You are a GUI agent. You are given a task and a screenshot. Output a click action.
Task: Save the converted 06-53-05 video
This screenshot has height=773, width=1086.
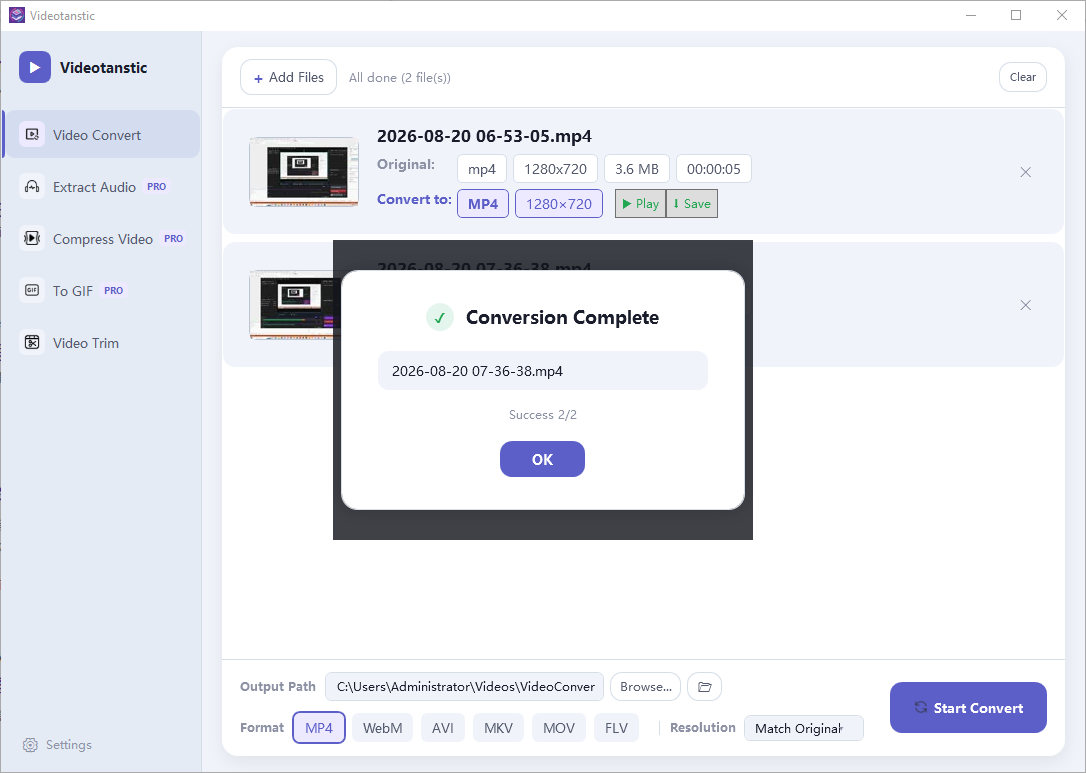(692, 204)
